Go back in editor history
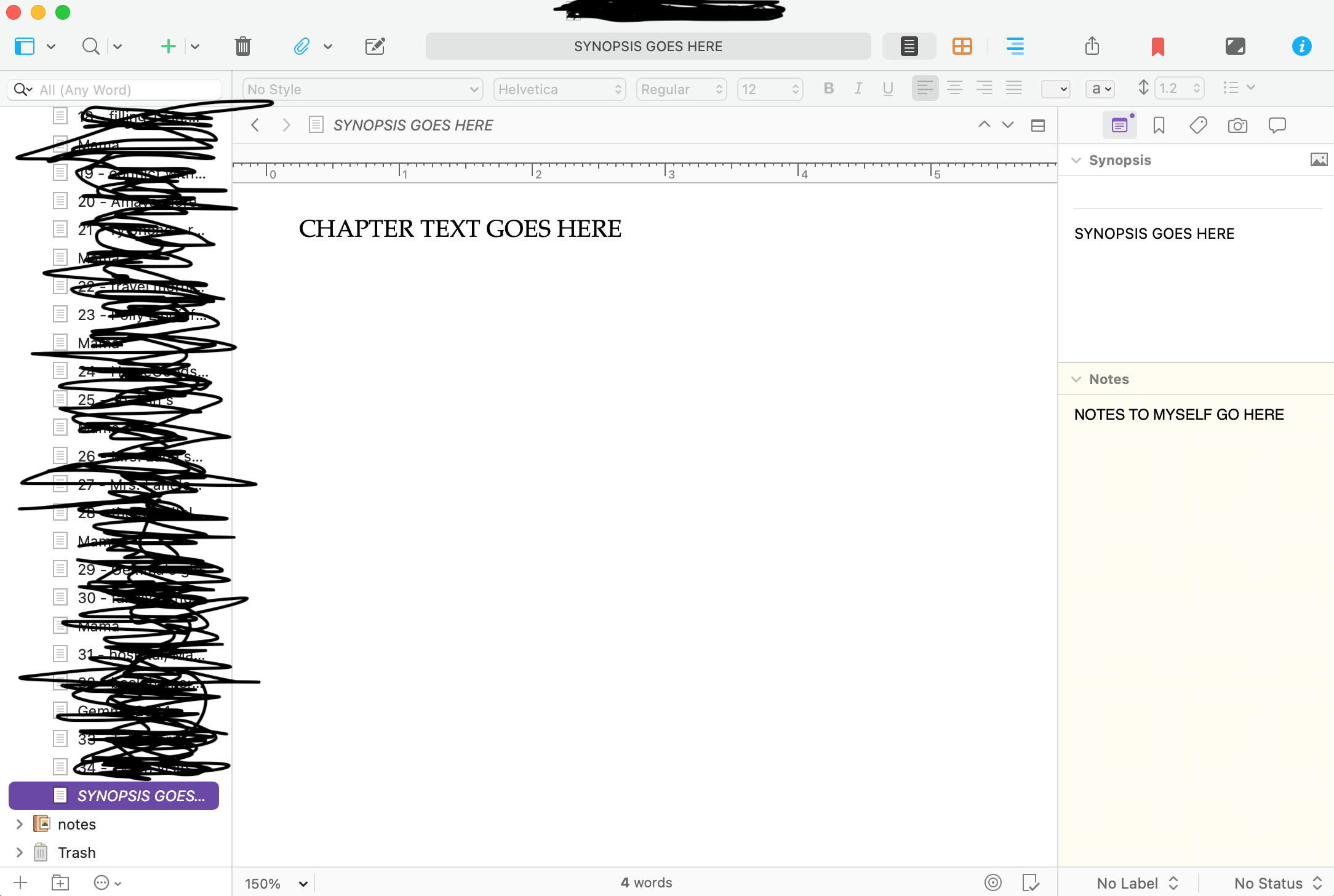Image resolution: width=1334 pixels, height=896 pixels. (x=255, y=126)
